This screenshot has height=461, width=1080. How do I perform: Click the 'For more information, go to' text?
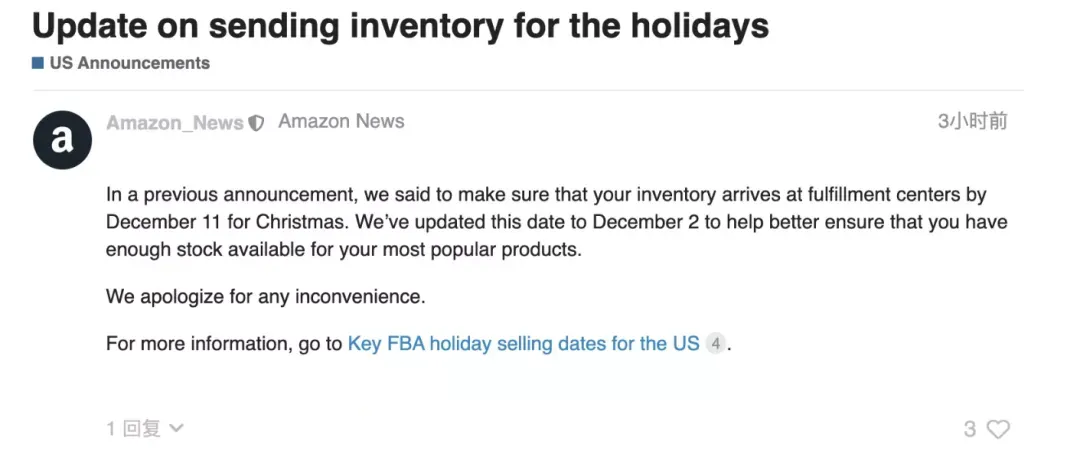click(224, 343)
